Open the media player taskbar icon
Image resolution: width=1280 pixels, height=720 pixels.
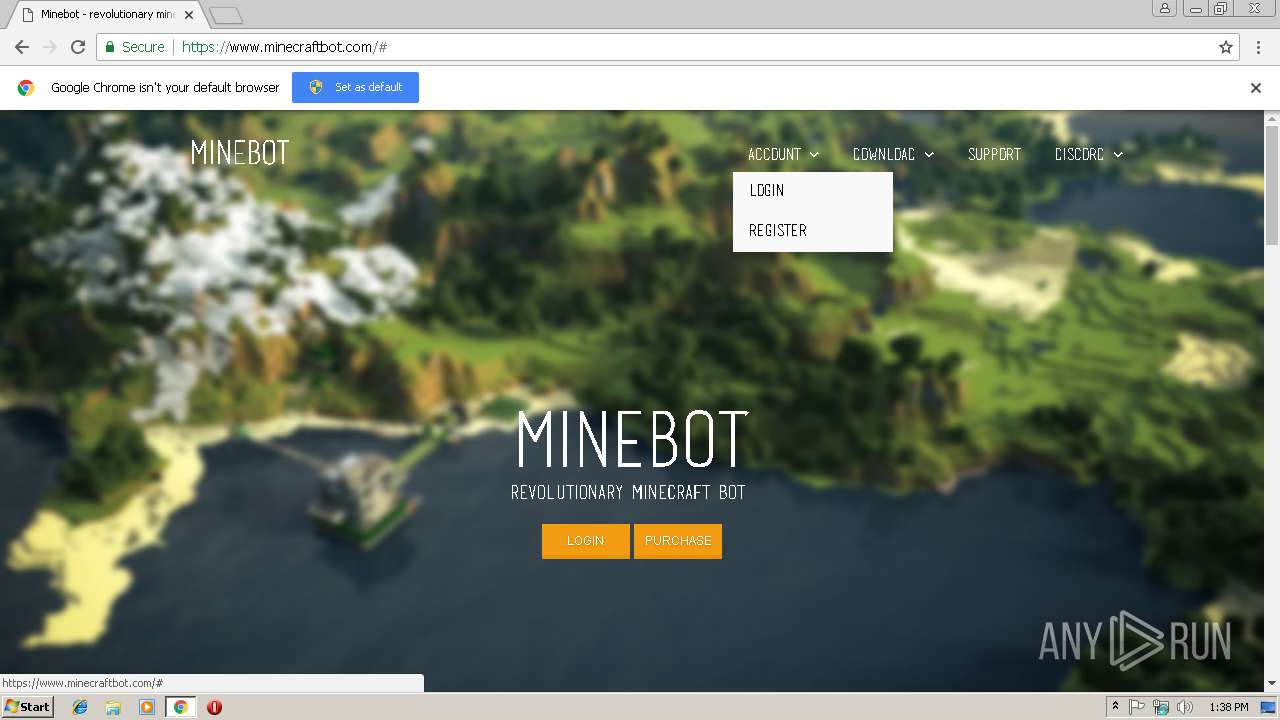[147, 707]
